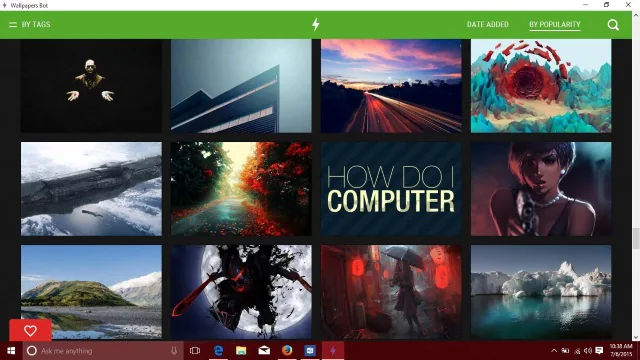Launch Microsoft Edge from taskbar

(x=218, y=351)
